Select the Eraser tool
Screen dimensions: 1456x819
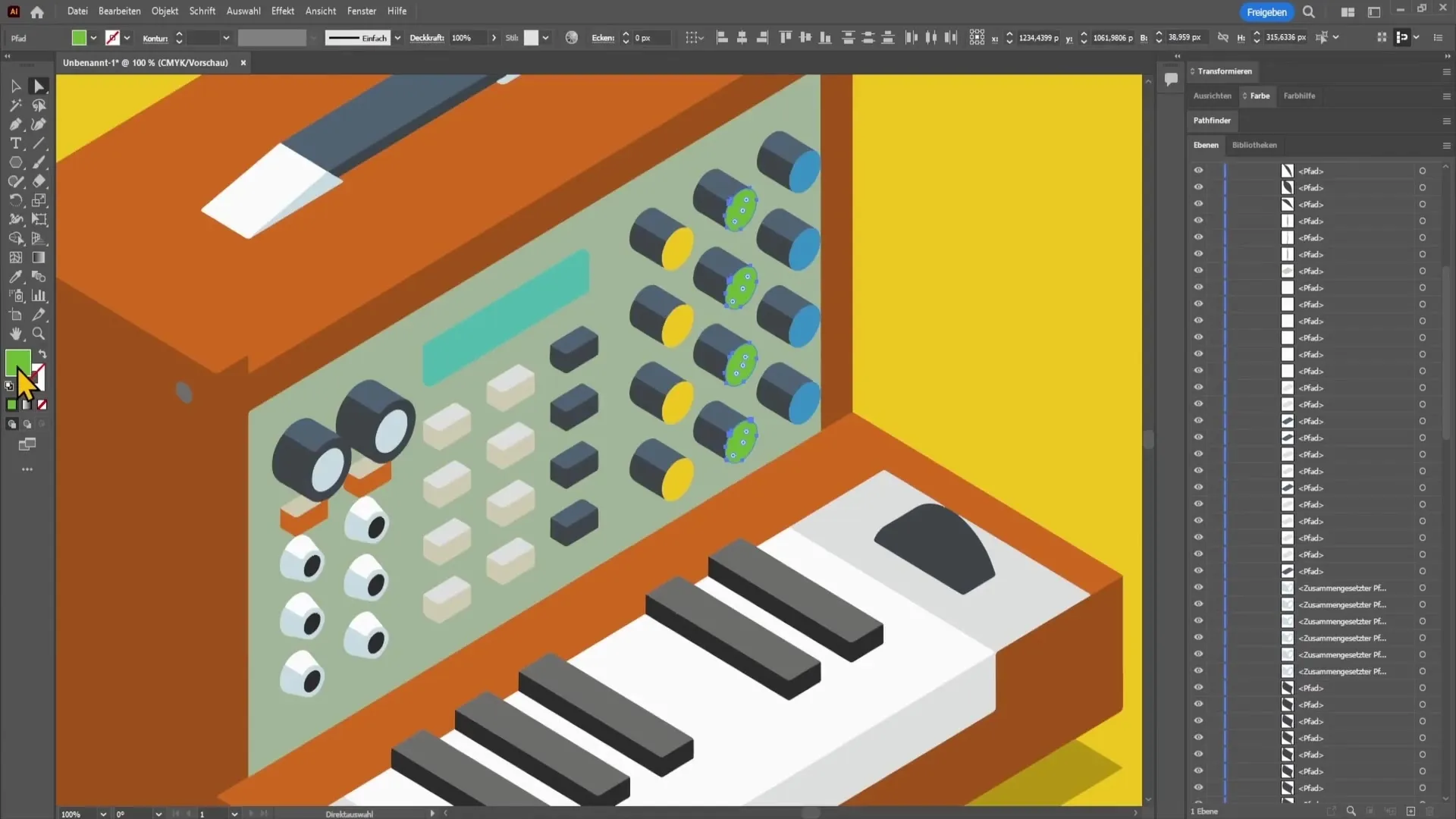coord(39,181)
